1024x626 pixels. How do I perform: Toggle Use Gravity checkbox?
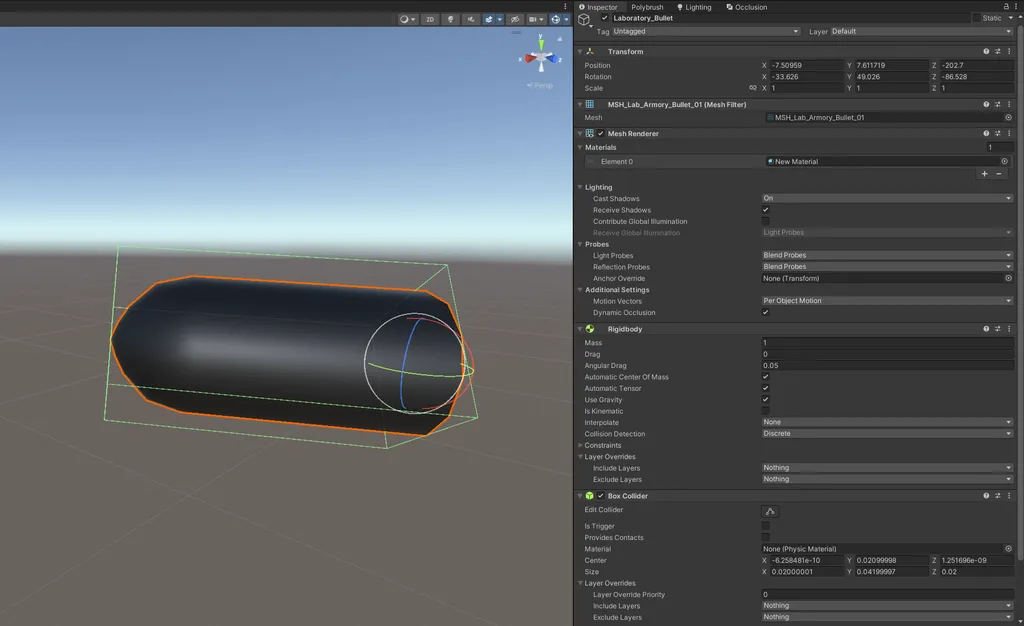pos(765,399)
